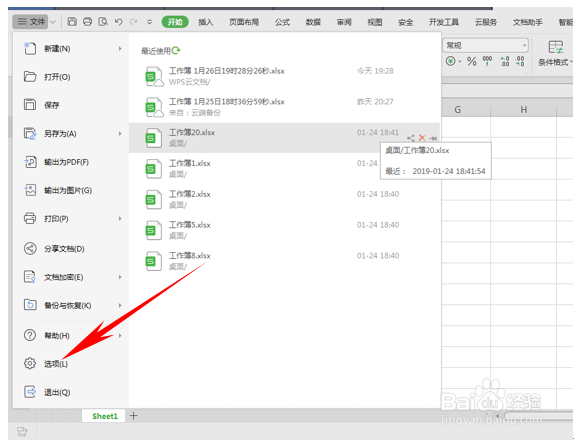The height and width of the screenshot is (440, 574).
Task: Open recent file 工作簿5.xlsx
Action: coord(284,230)
